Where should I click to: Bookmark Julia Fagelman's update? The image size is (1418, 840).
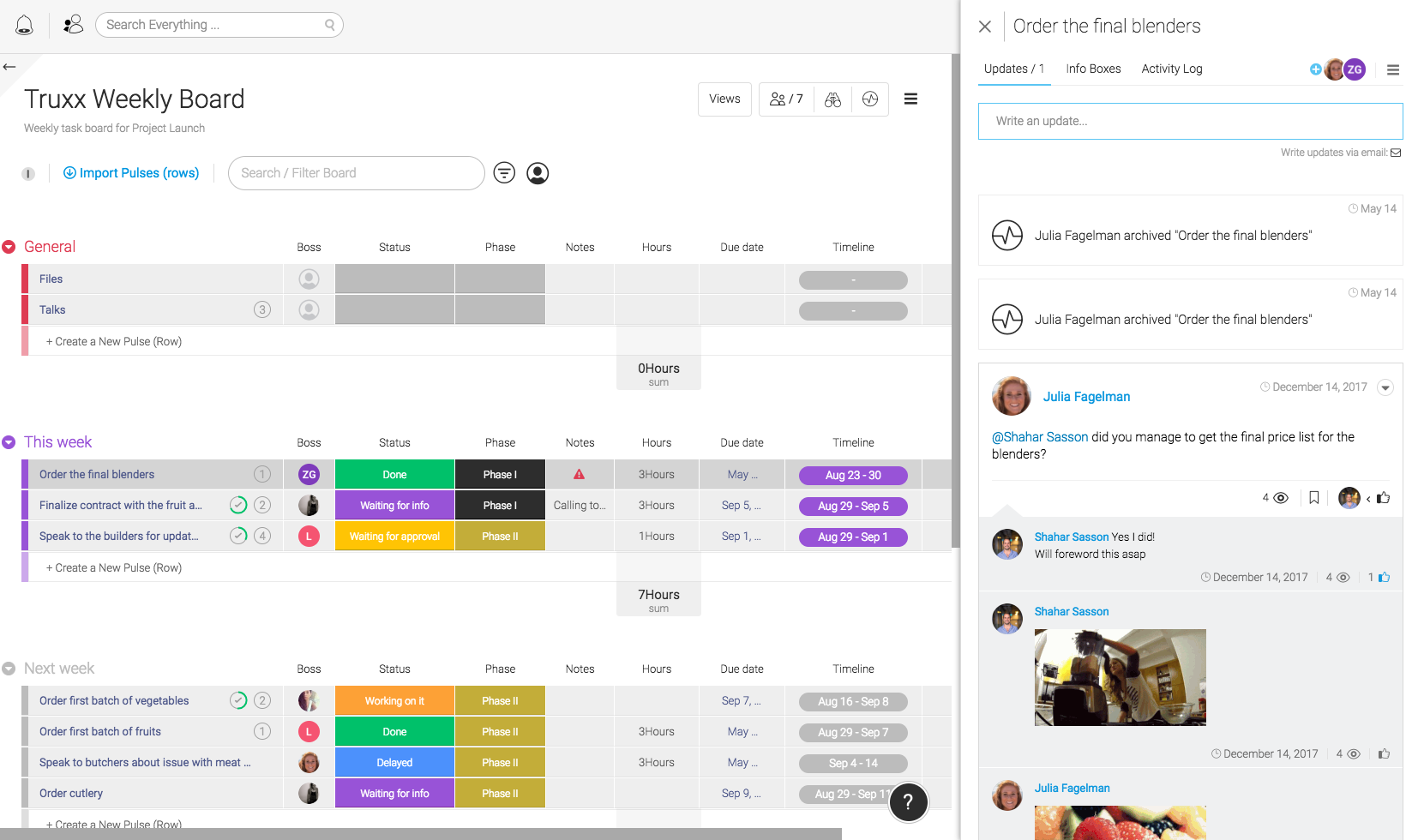tap(1313, 497)
